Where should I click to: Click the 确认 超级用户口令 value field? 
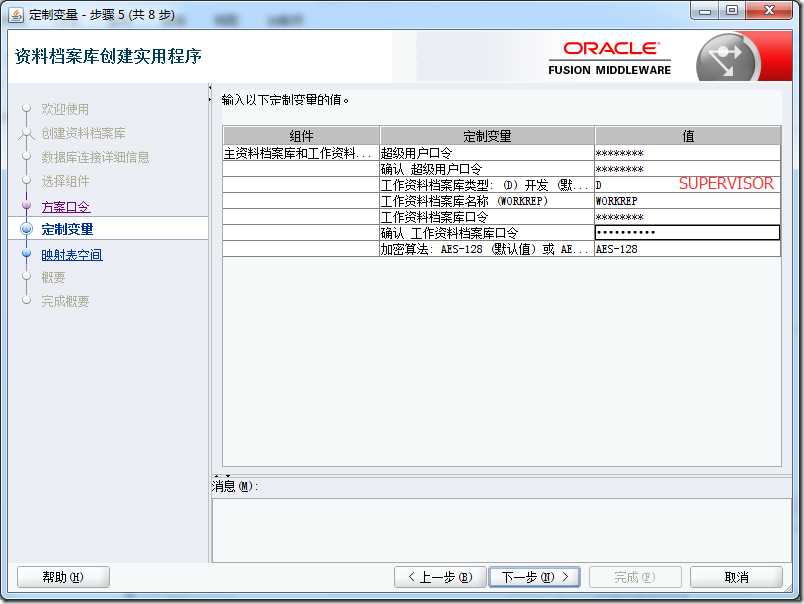(688, 169)
